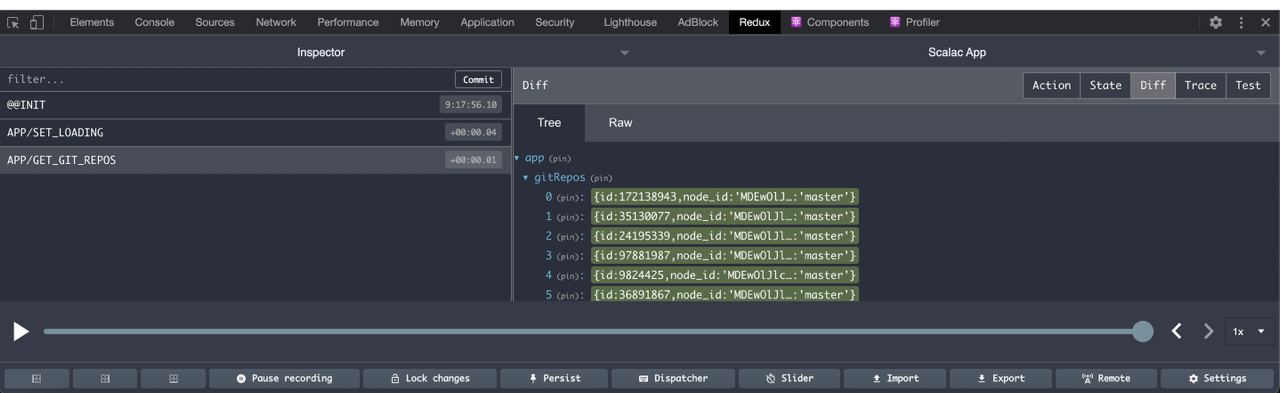Toggle the Slider button
This screenshot has height=393, width=1280.
[x=790, y=378]
